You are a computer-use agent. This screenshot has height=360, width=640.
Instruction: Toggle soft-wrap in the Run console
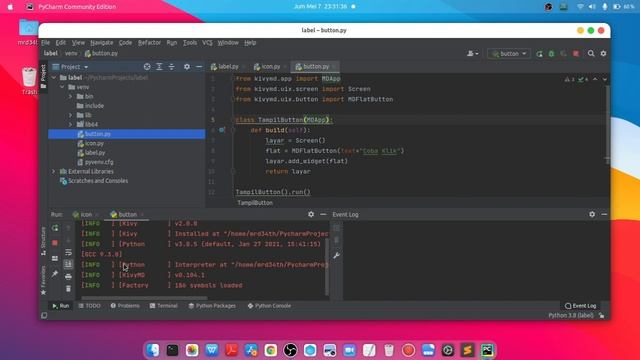pyautogui.click(x=68, y=253)
